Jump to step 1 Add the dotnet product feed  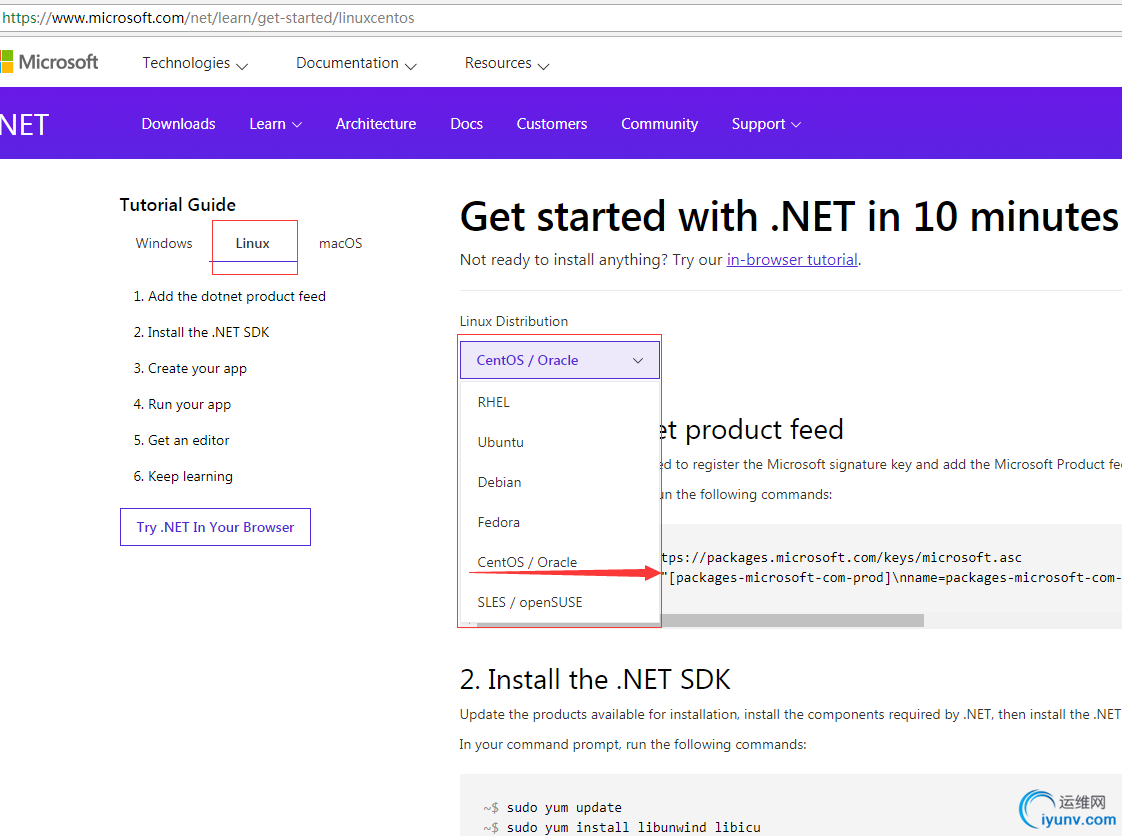[x=230, y=296]
